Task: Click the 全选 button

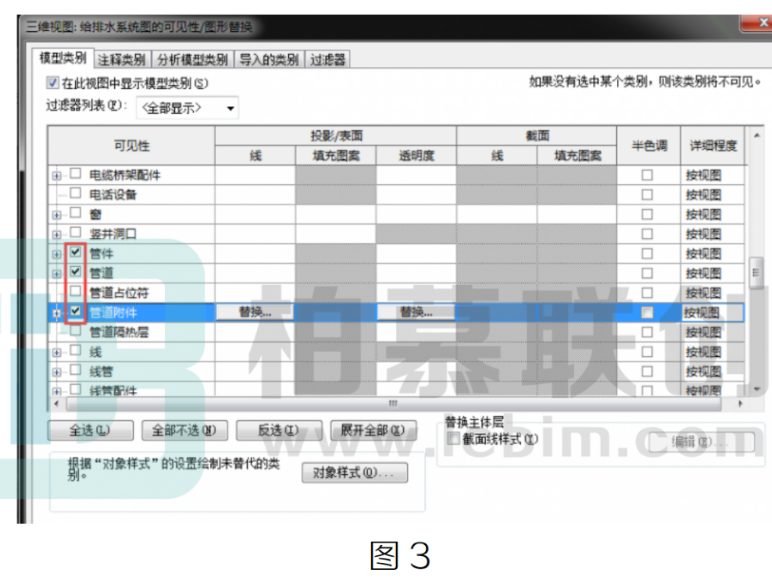Action: point(90,431)
